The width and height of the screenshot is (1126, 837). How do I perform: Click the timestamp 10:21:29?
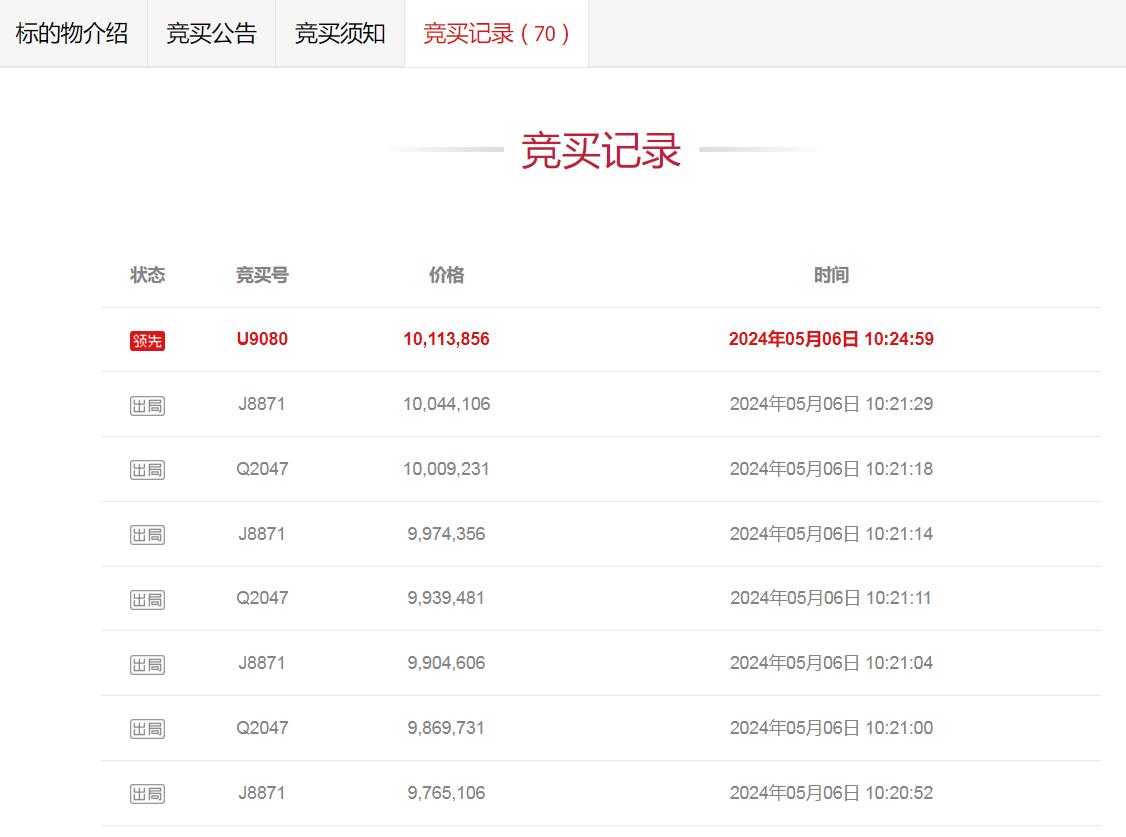[x=832, y=404]
